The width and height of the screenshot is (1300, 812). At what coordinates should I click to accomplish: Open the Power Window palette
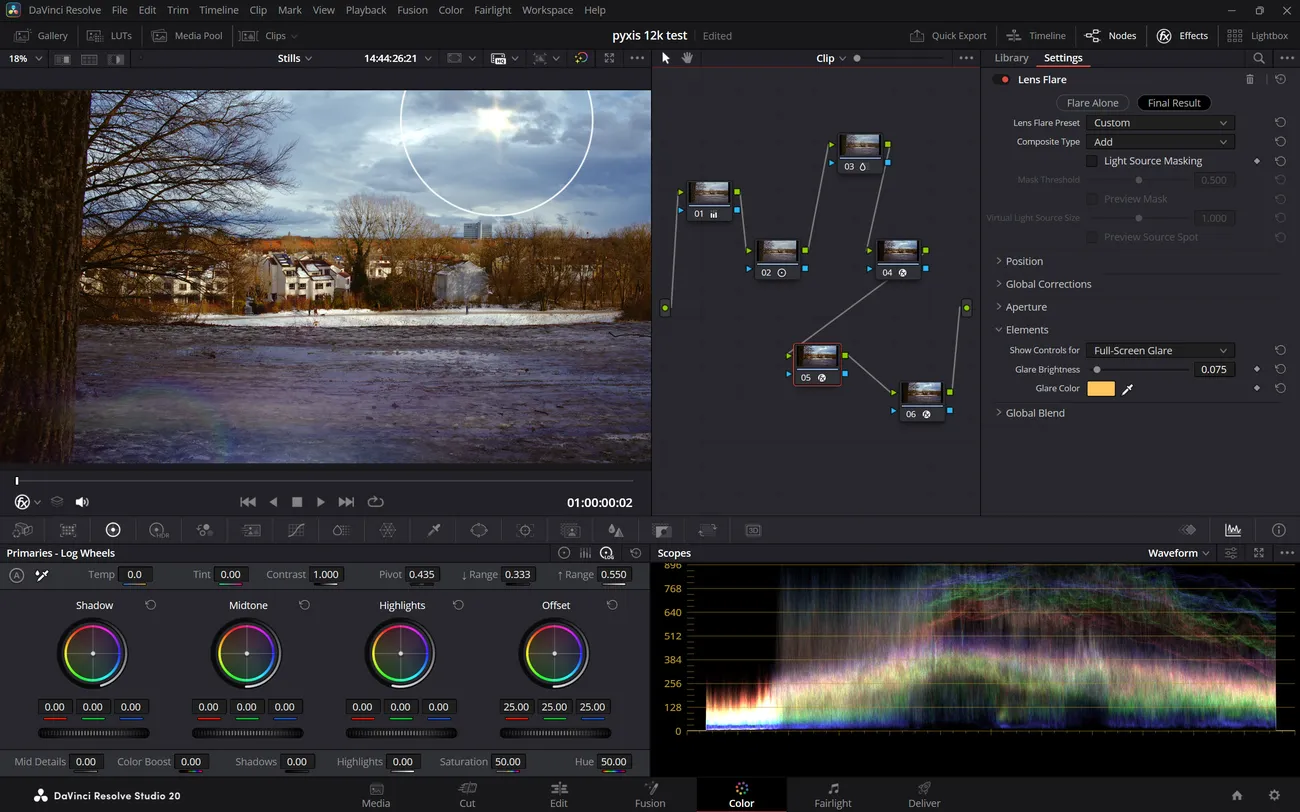click(x=479, y=530)
